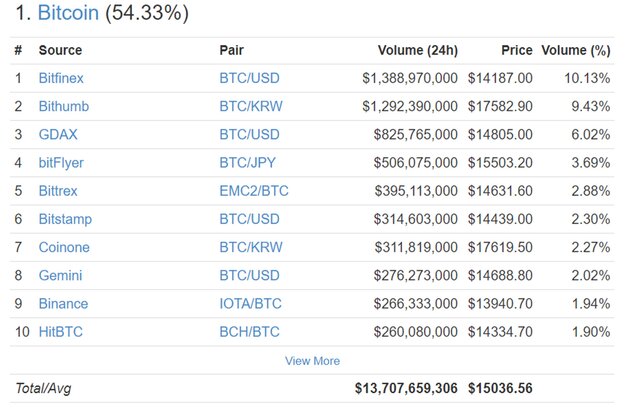Click the Price column header
This screenshot has height=416, width=640.
pos(517,50)
